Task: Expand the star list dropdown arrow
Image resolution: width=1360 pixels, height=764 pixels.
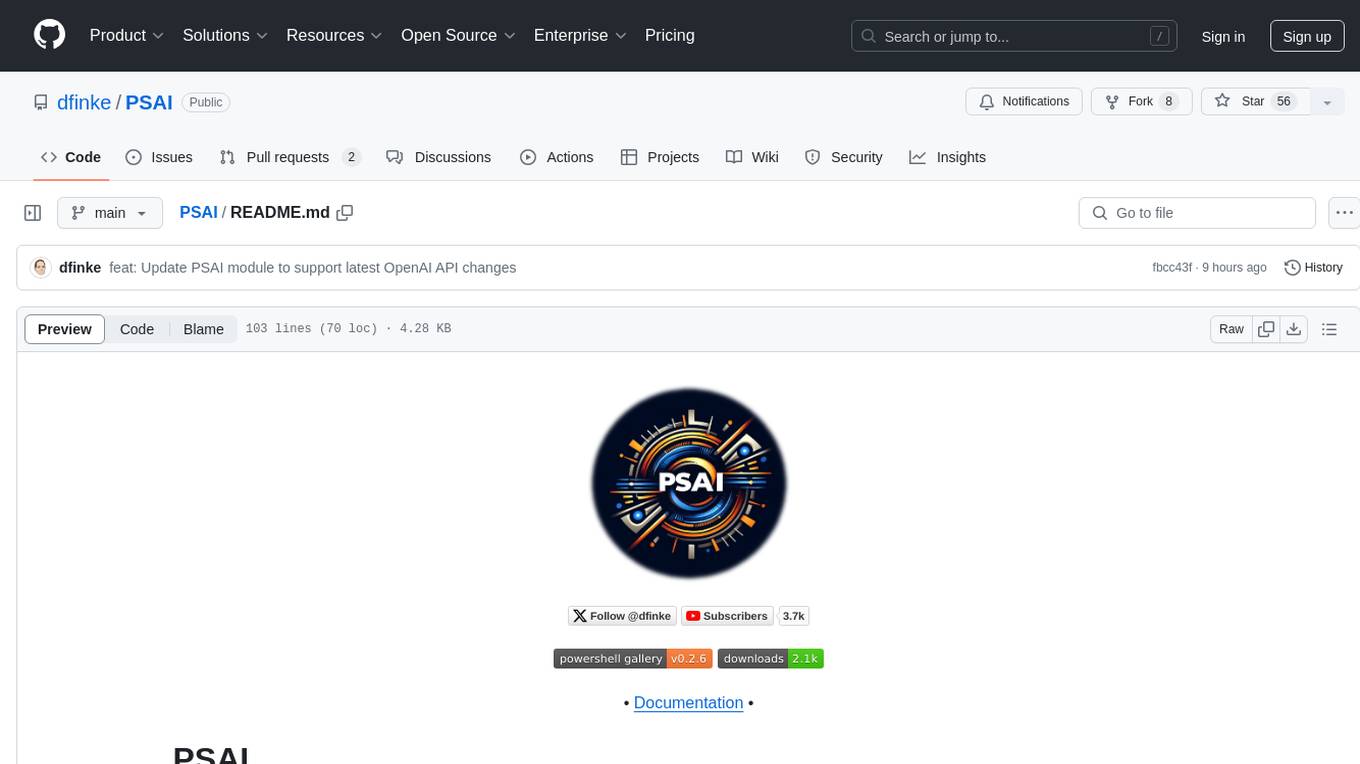Action: click(1327, 102)
